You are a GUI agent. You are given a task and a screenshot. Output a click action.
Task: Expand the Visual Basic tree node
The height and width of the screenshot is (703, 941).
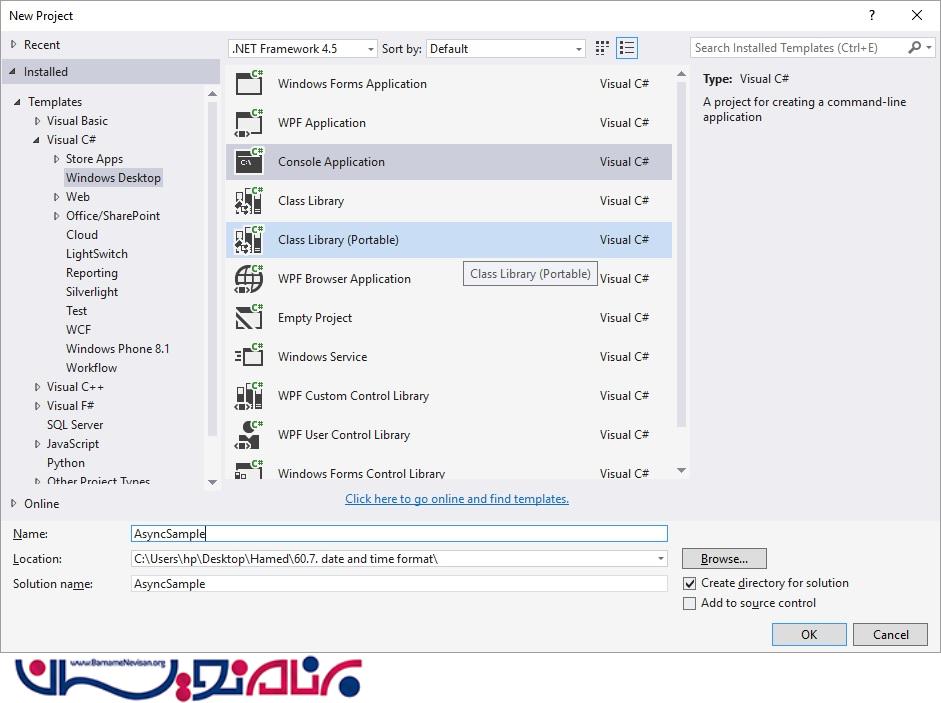pyautogui.click(x=38, y=121)
